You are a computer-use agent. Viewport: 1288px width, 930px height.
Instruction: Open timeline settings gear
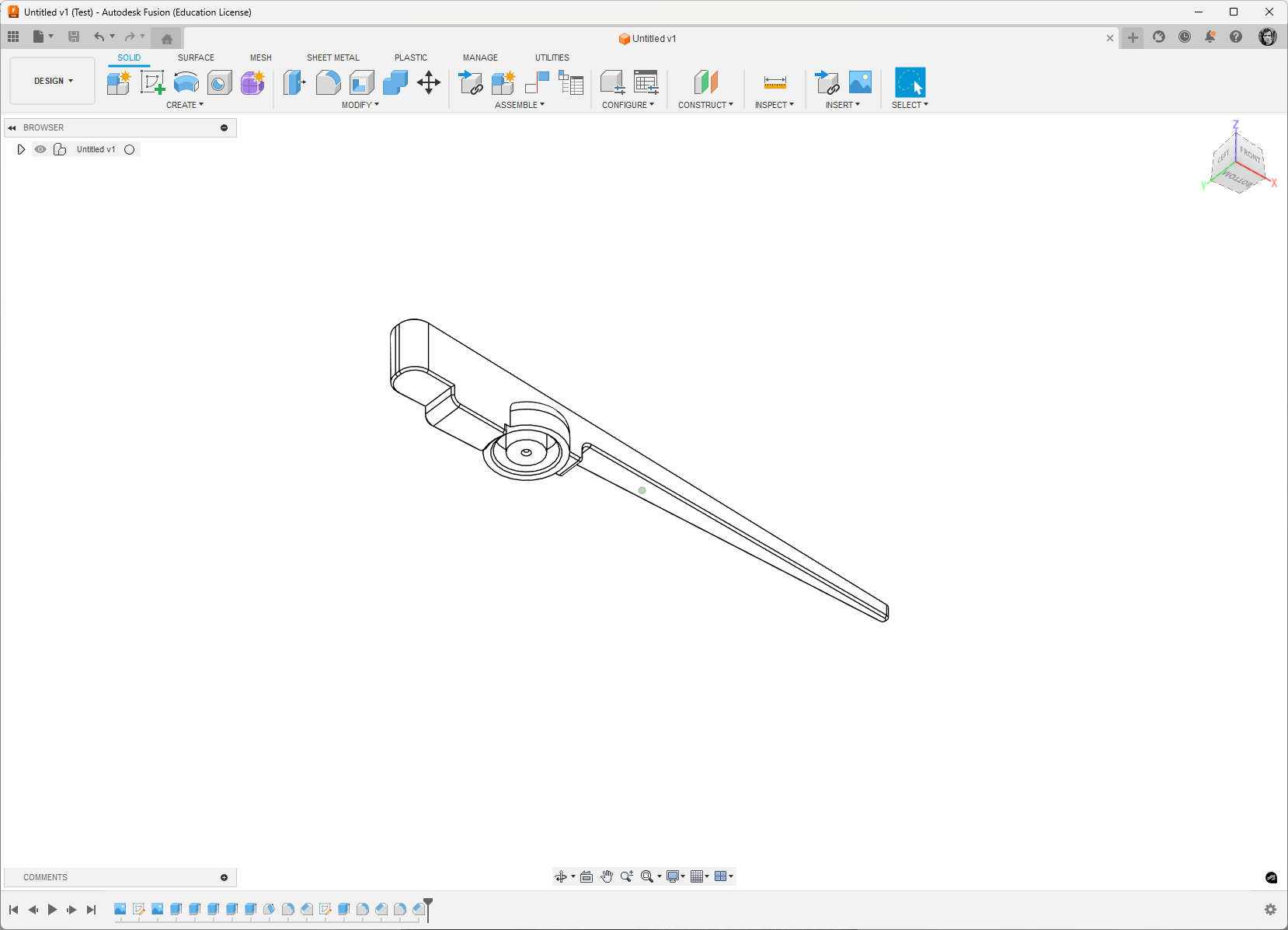click(x=1270, y=909)
